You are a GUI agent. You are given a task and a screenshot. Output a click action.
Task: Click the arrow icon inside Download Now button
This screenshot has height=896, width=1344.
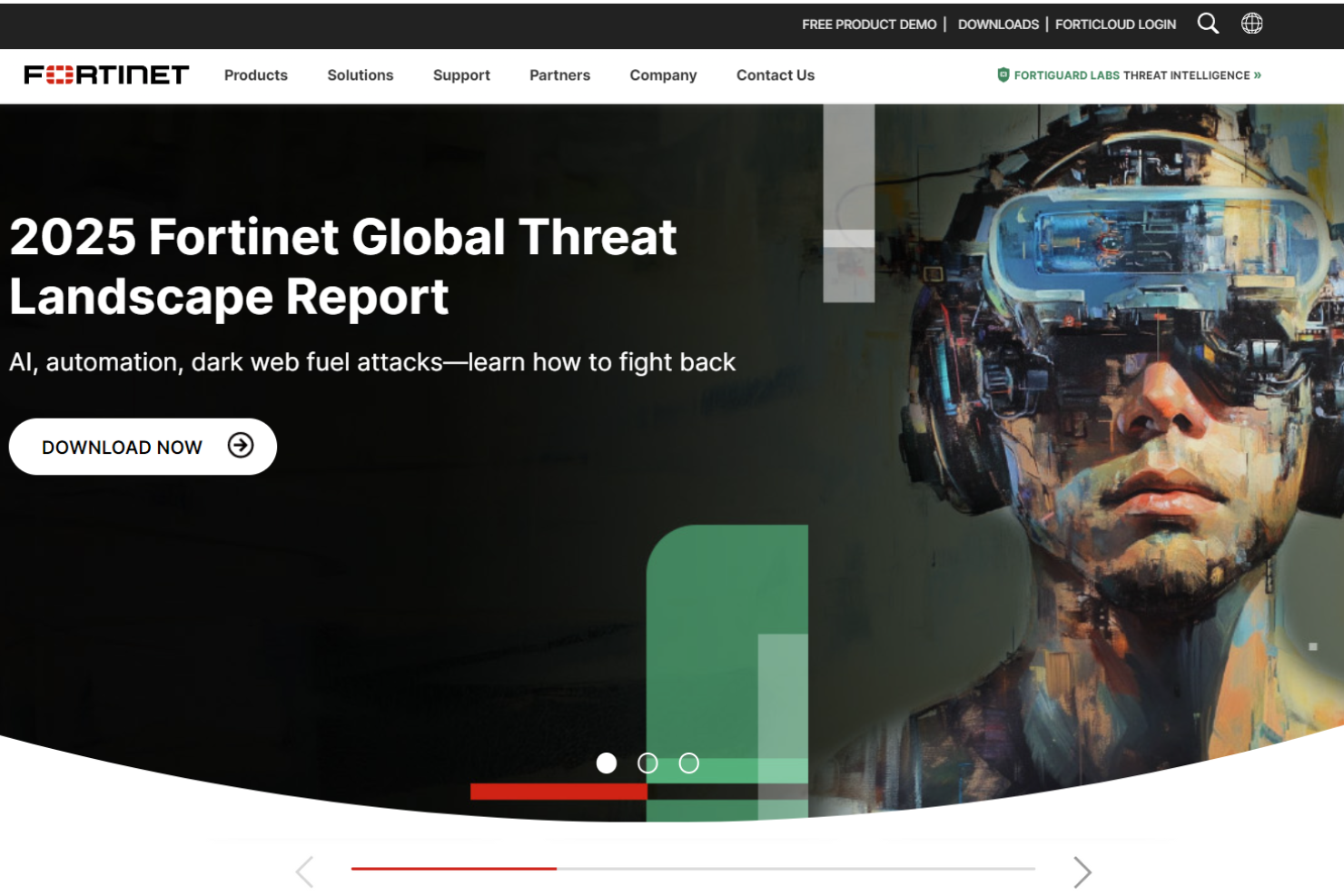239,446
